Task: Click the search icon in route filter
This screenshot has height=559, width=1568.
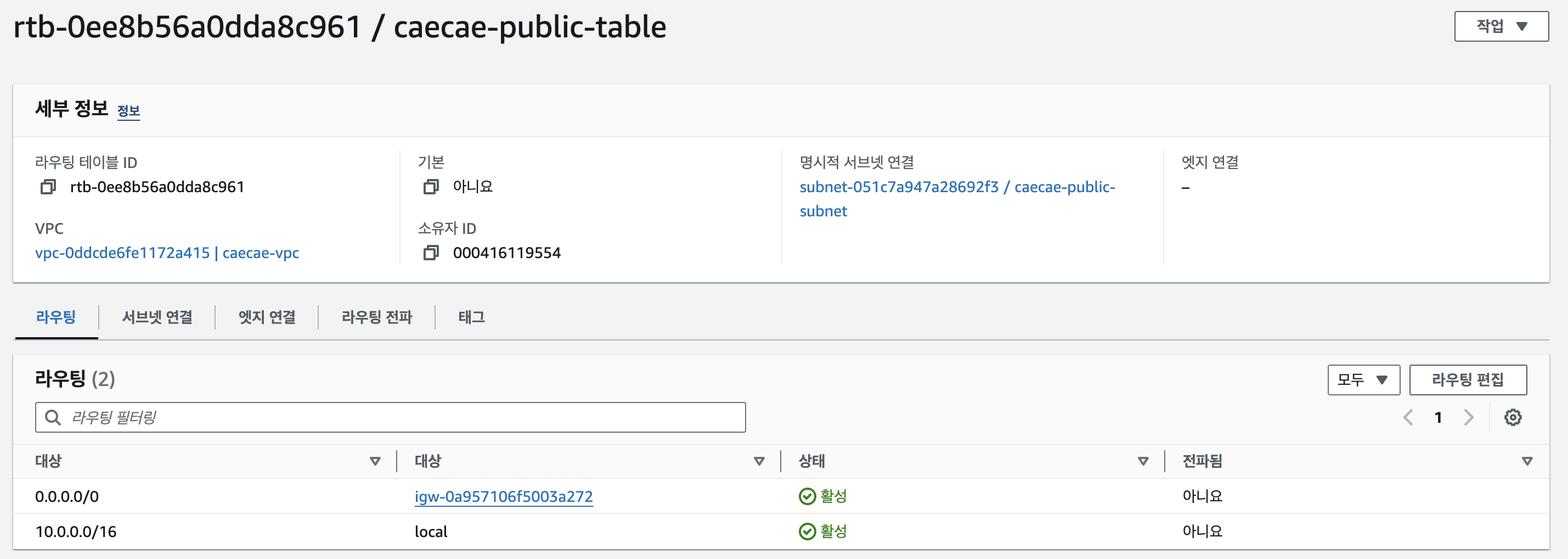Action: 53,418
